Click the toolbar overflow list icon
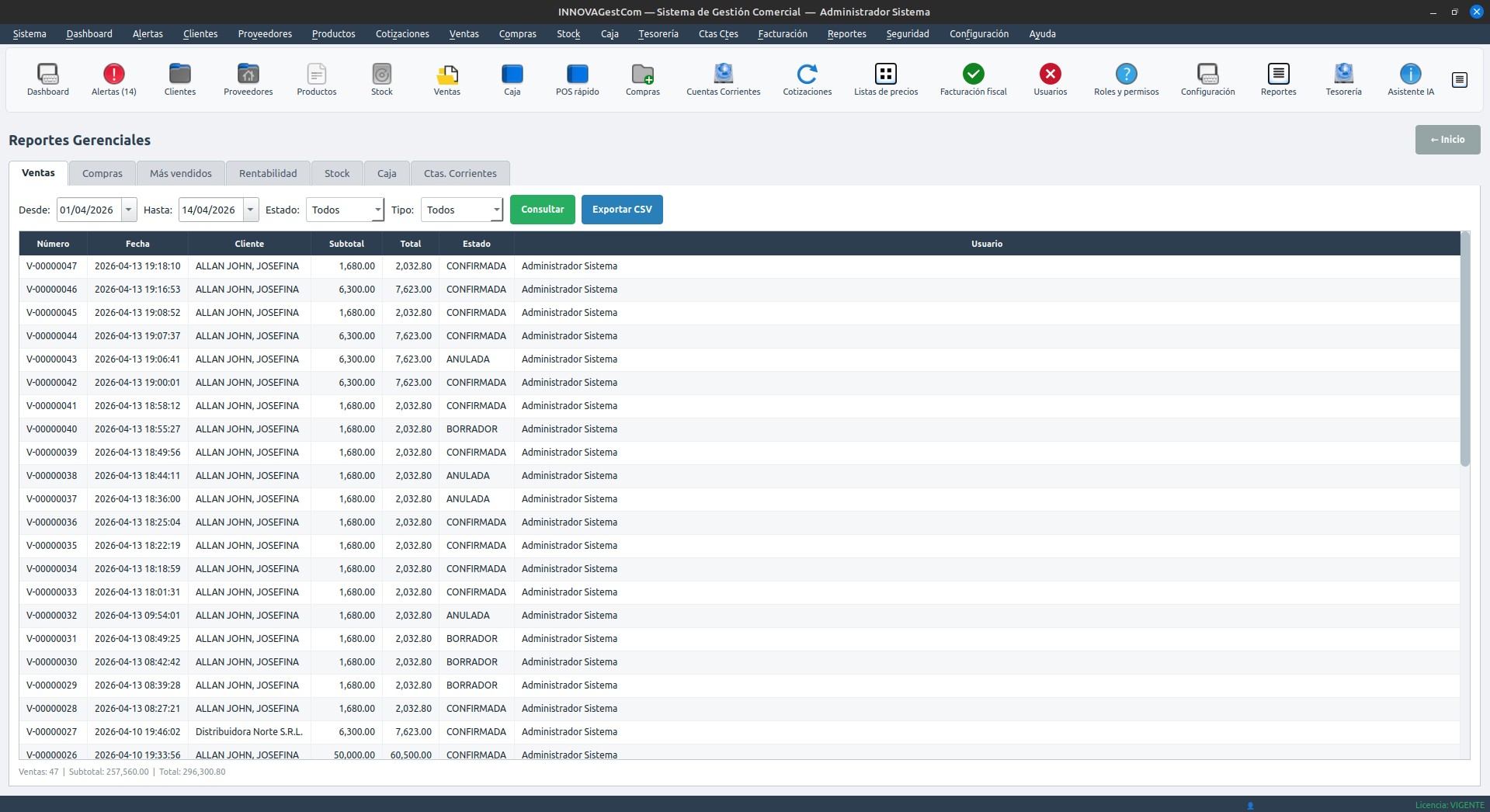Viewport: 1490px width, 812px height. (1459, 80)
